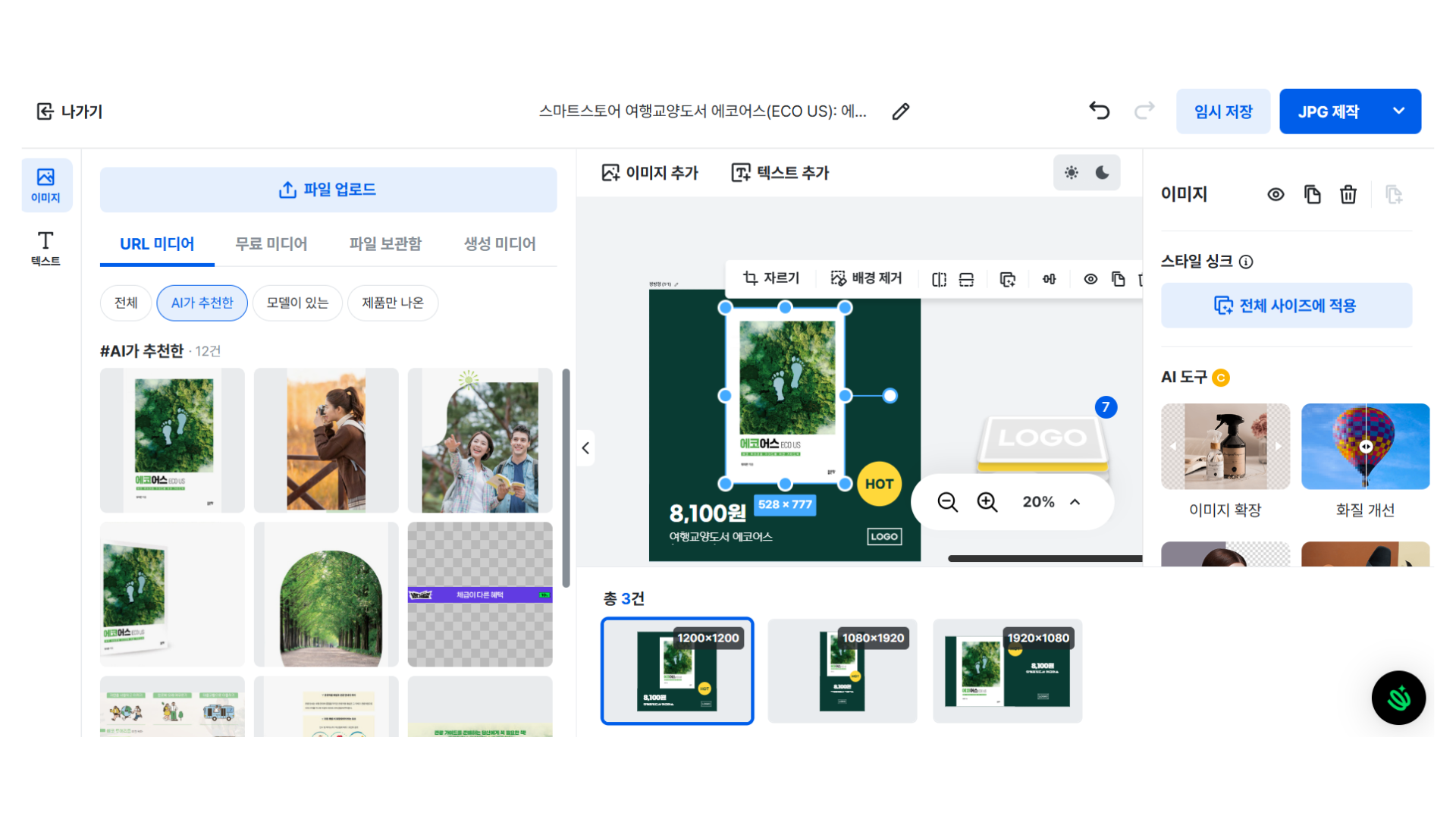Image resolution: width=1456 pixels, height=819 pixels.
Task: Switch canvas to light mode sun toggle
Action: [1071, 173]
